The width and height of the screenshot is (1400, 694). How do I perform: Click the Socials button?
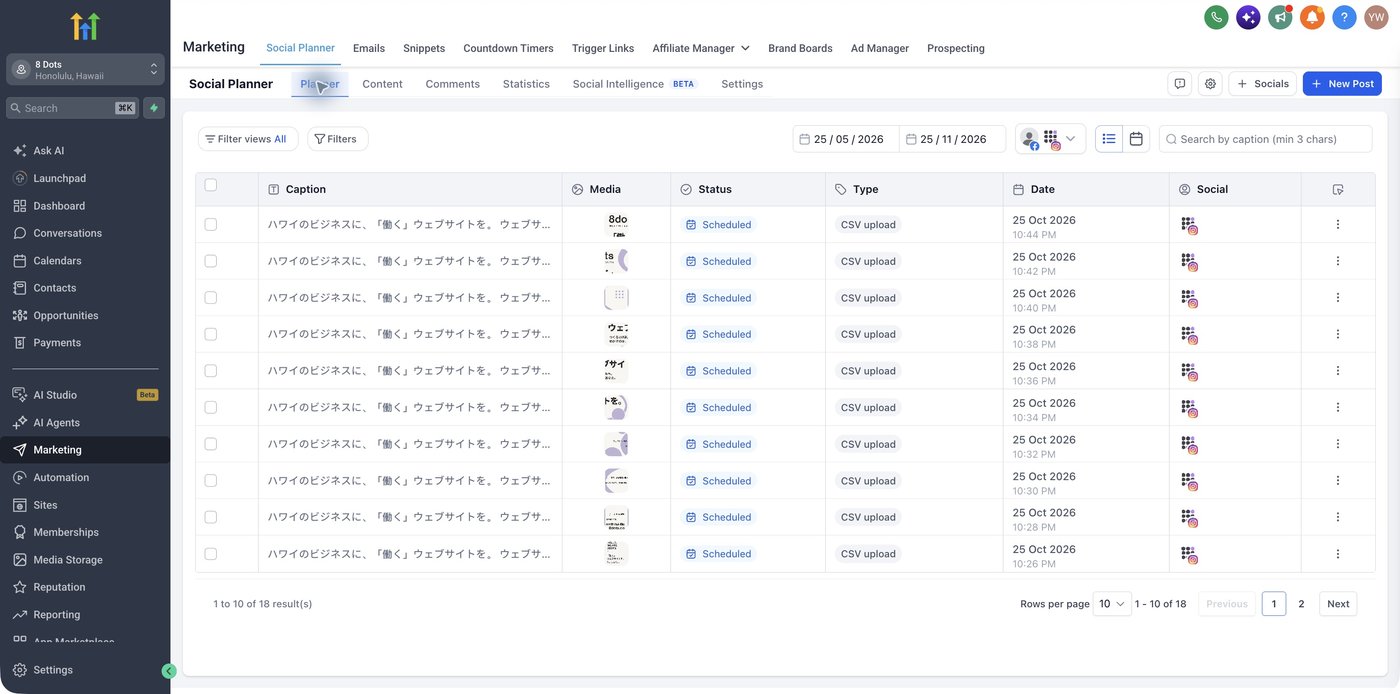pyautogui.click(x=1262, y=84)
